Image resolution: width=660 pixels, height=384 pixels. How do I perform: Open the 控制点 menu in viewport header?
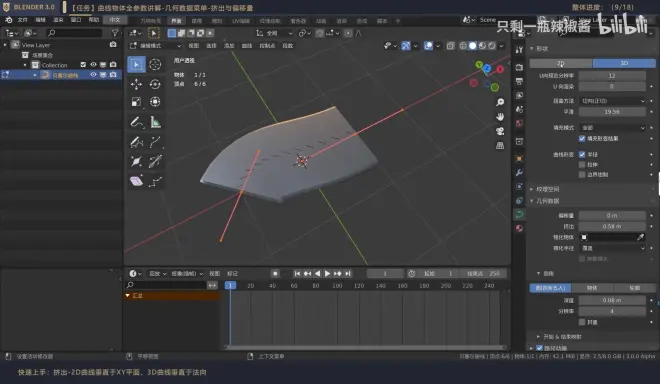coord(267,45)
